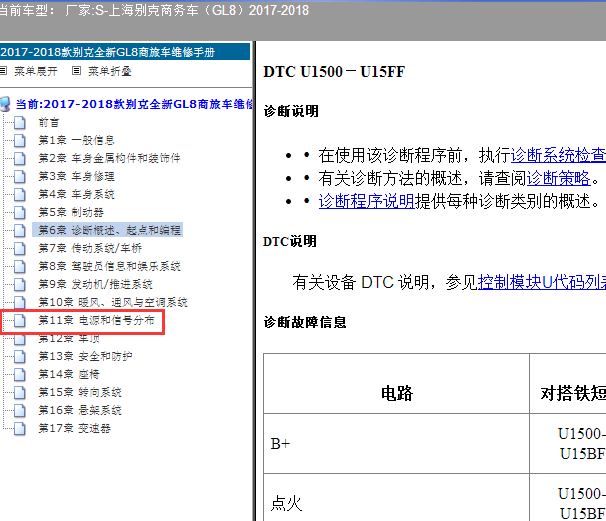Open 第14章 座椅
Screen dimensions: 606x521
[x=69, y=374]
